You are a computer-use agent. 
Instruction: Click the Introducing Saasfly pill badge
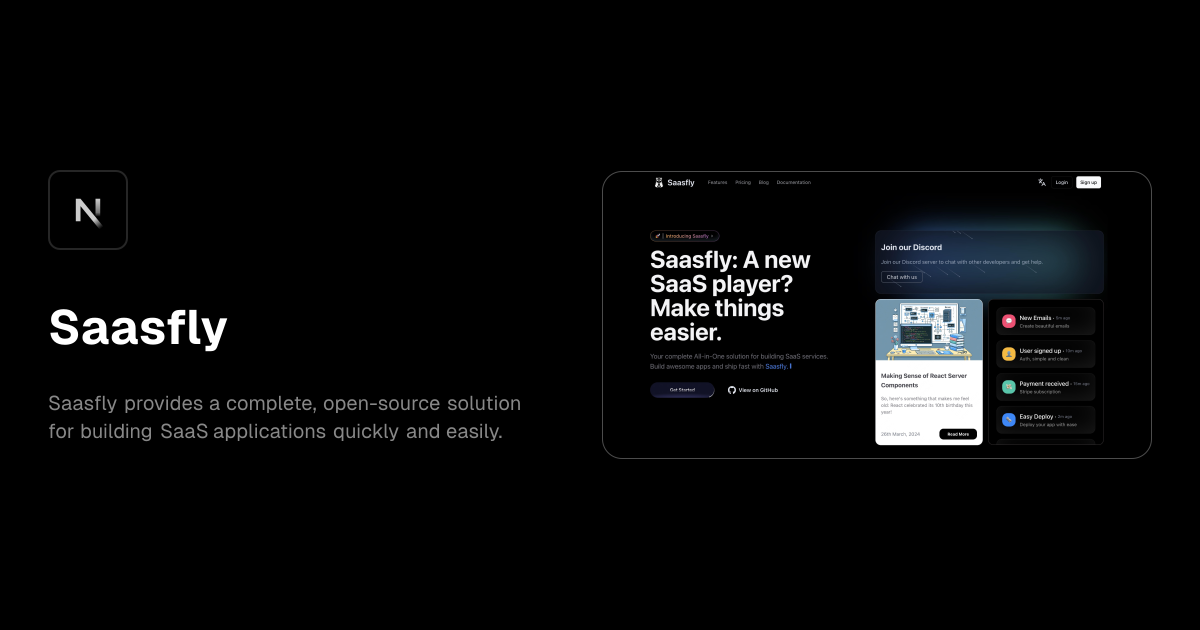[x=685, y=236]
